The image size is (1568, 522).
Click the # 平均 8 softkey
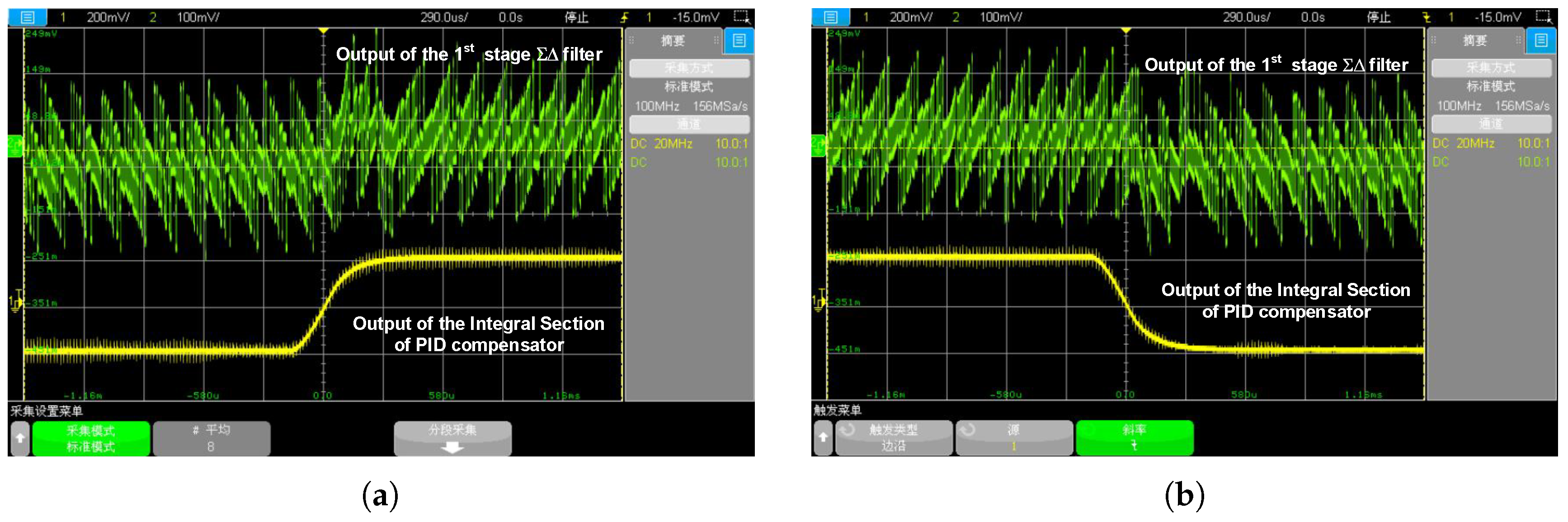point(211,438)
